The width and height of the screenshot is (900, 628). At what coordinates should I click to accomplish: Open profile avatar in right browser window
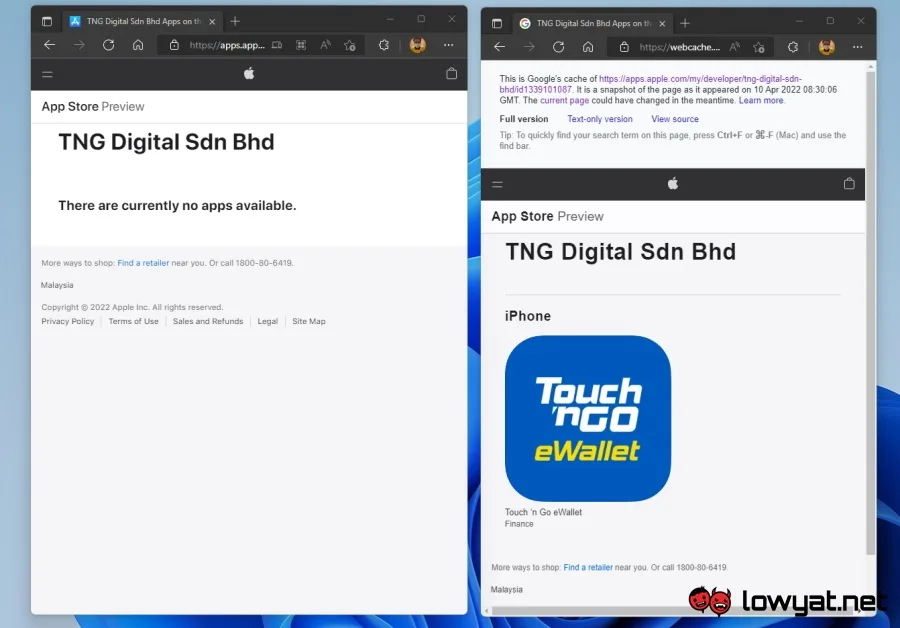tap(827, 47)
